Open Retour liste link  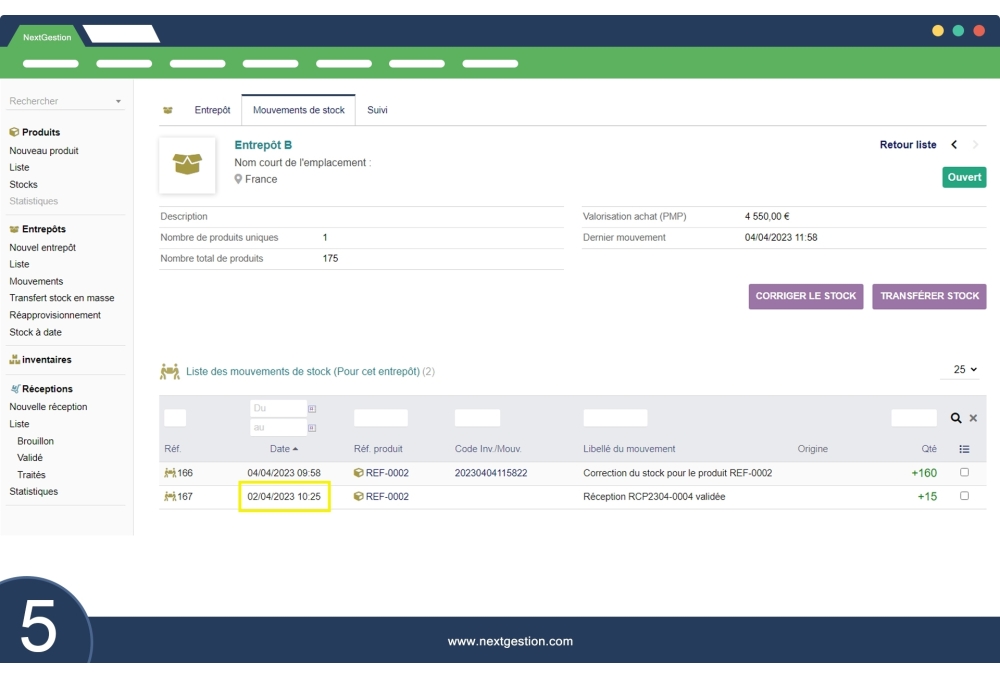pos(907,145)
